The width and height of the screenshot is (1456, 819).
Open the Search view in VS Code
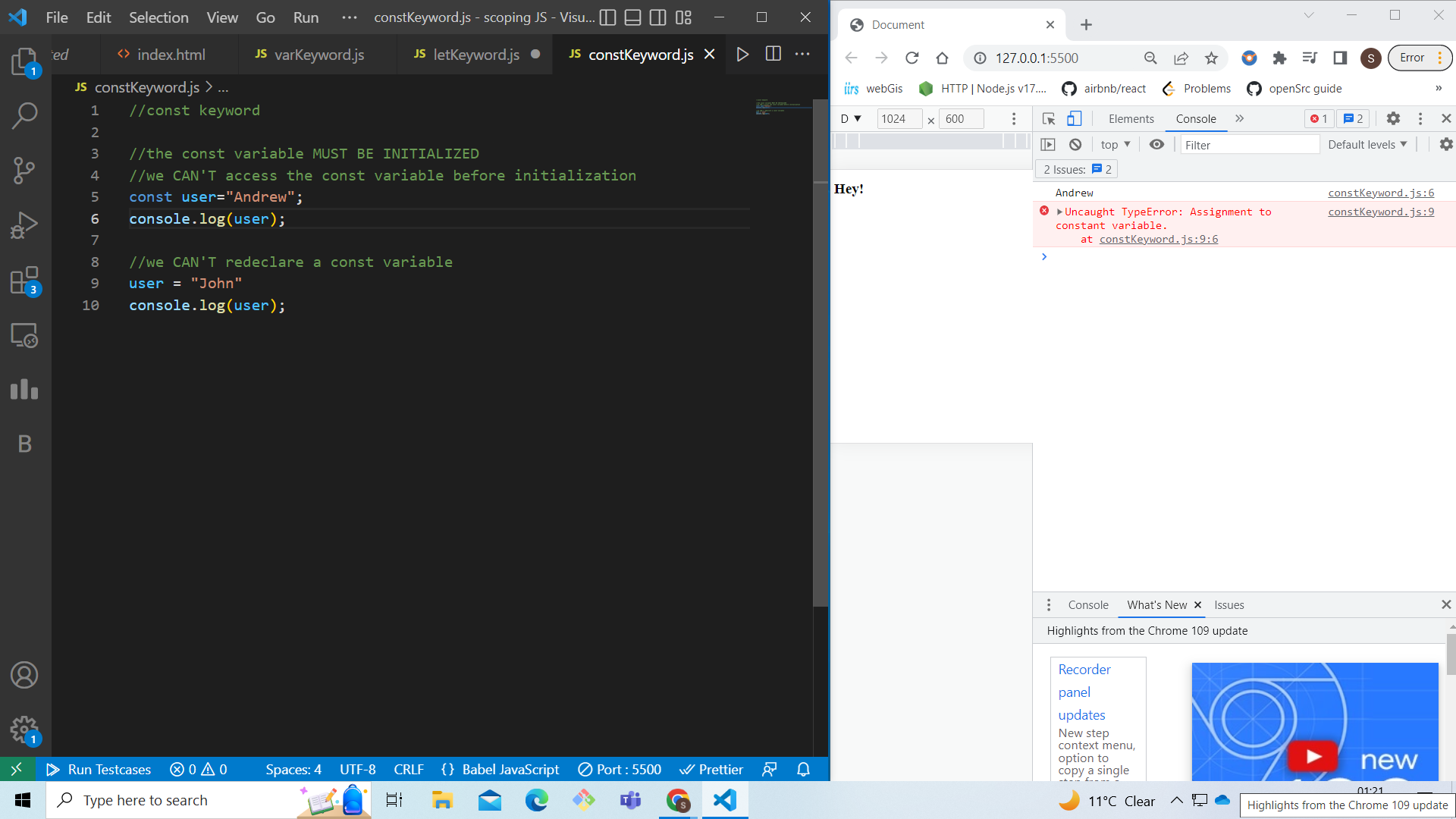click(24, 116)
